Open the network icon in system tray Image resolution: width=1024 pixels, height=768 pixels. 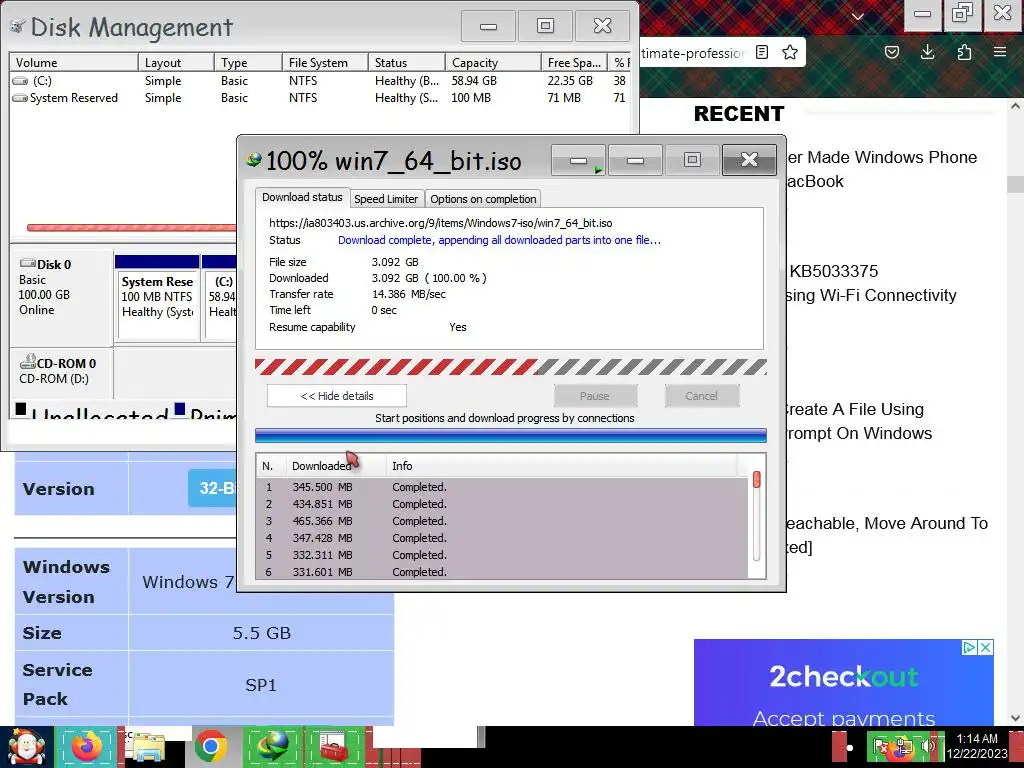coord(904,747)
